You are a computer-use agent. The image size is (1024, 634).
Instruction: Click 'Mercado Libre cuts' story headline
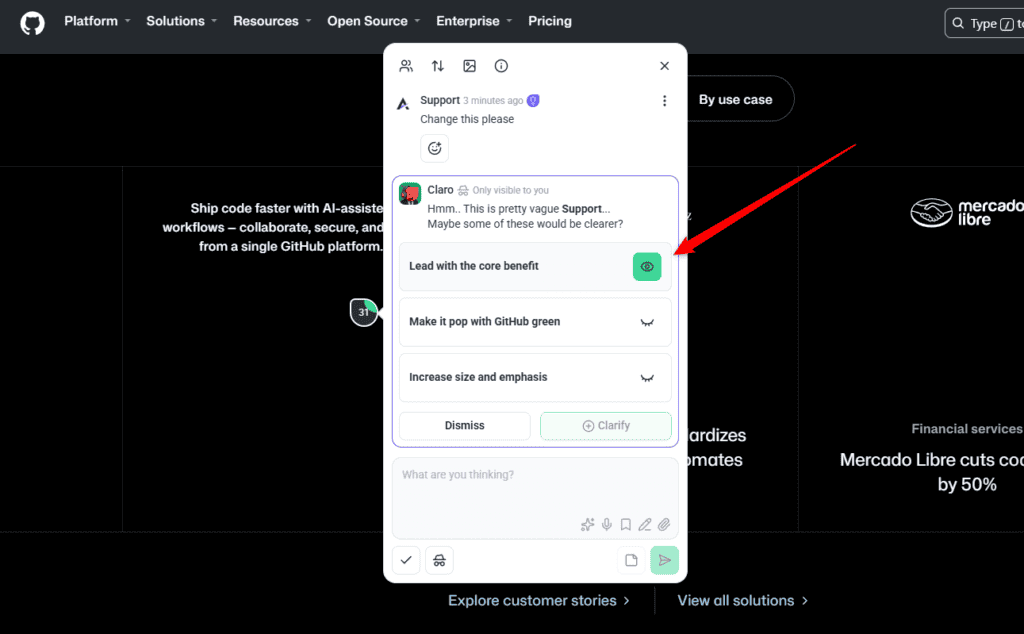coord(932,472)
